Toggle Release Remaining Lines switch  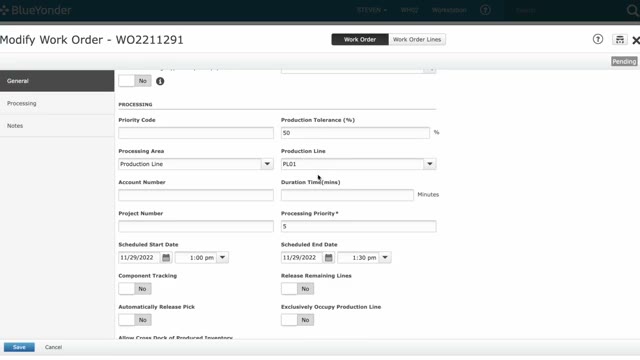[297, 289]
